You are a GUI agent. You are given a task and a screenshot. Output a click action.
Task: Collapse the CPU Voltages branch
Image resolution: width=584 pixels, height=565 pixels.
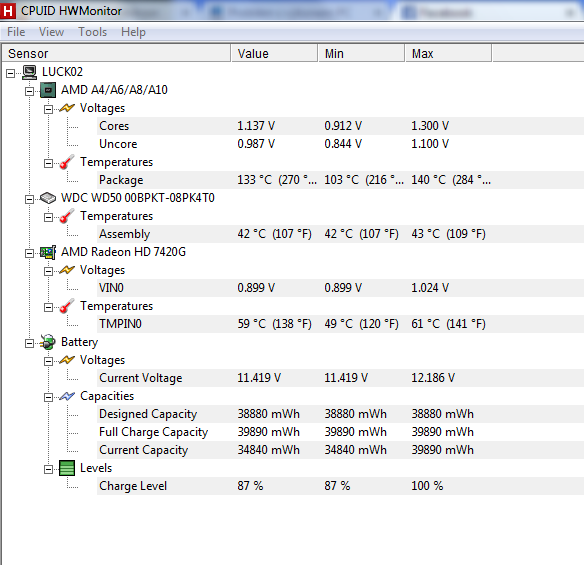tap(48, 109)
